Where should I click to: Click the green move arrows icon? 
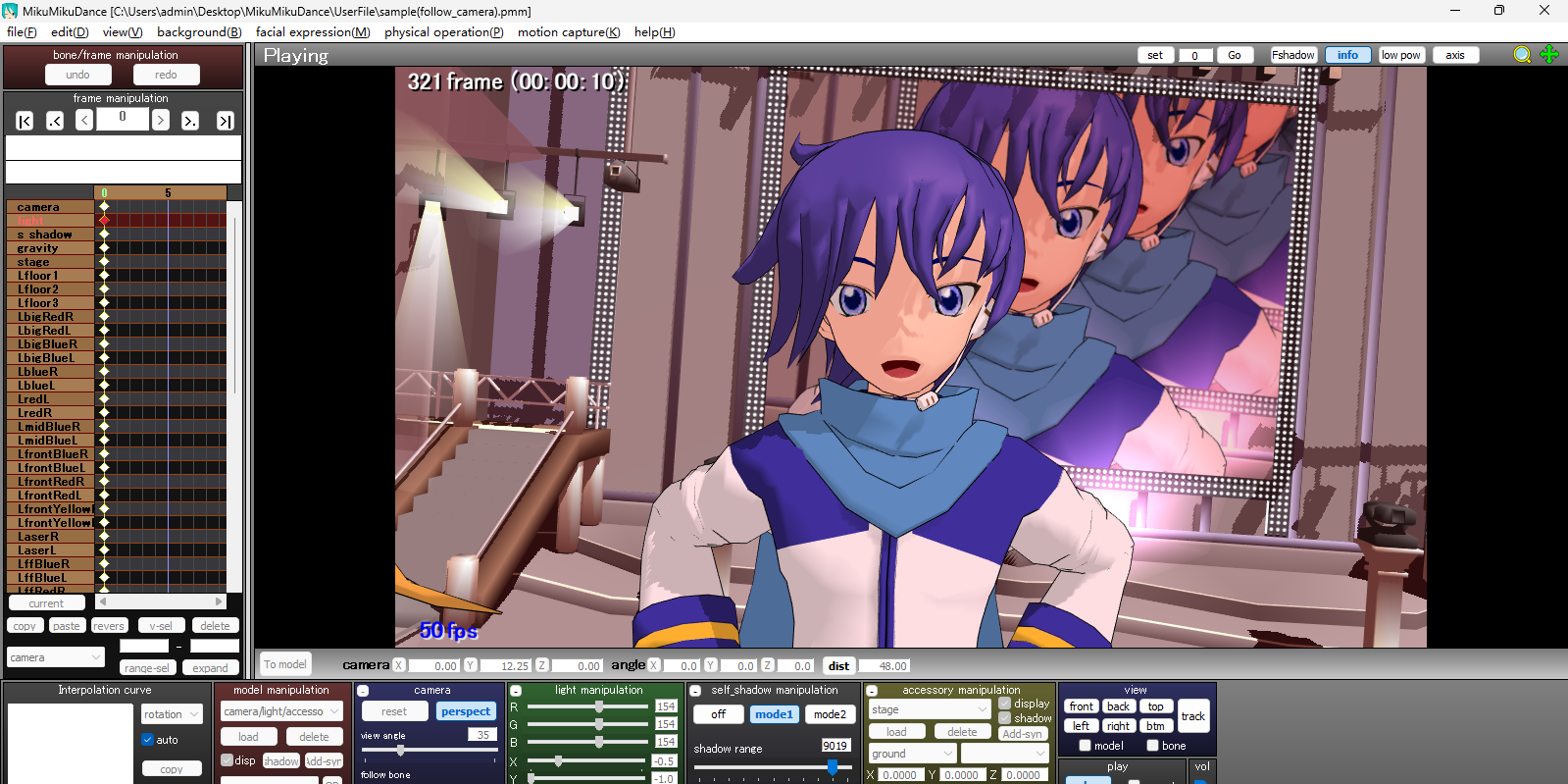click(x=1549, y=55)
